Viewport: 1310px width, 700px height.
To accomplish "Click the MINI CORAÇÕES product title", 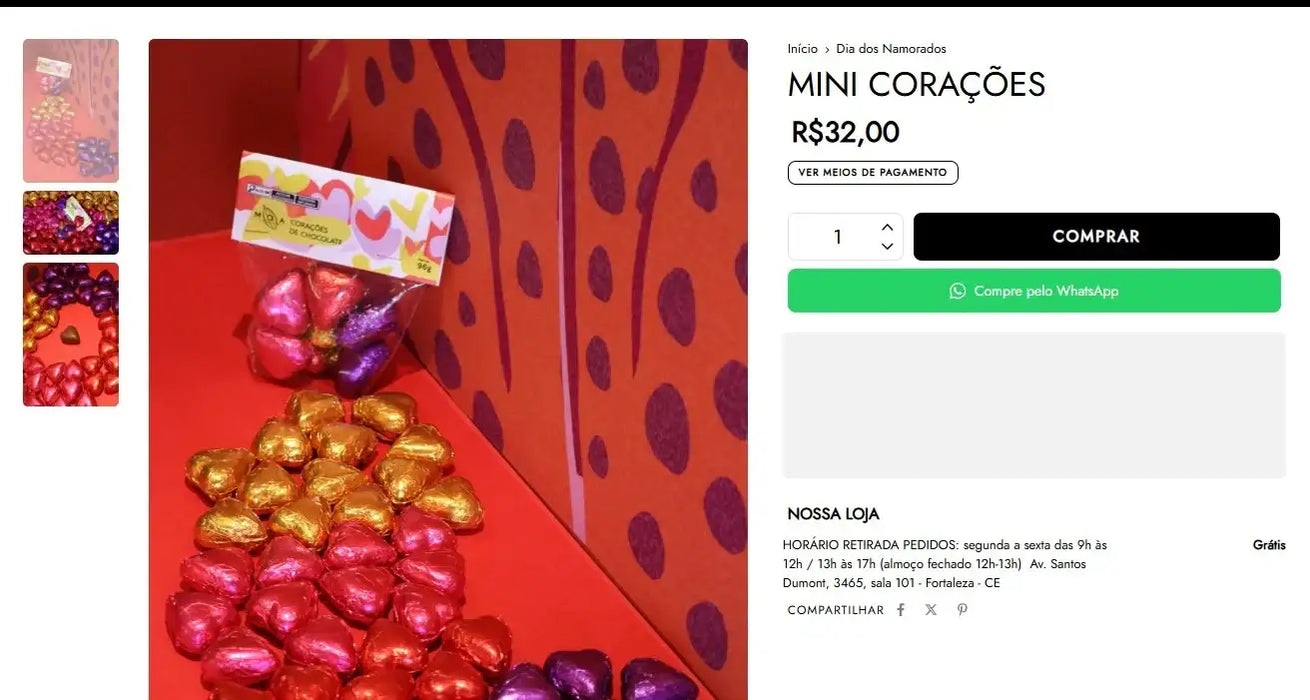I will pyautogui.click(x=916, y=85).
